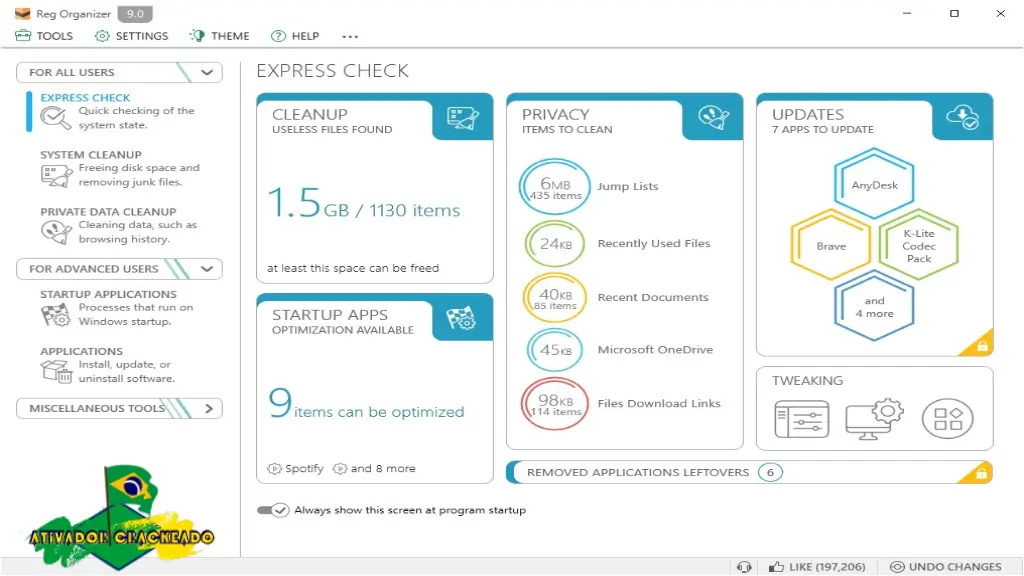This screenshot has height=576, width=1024.
Task: Click the System Cleanup sidebar icon
Action: click(x=56, y=176)
